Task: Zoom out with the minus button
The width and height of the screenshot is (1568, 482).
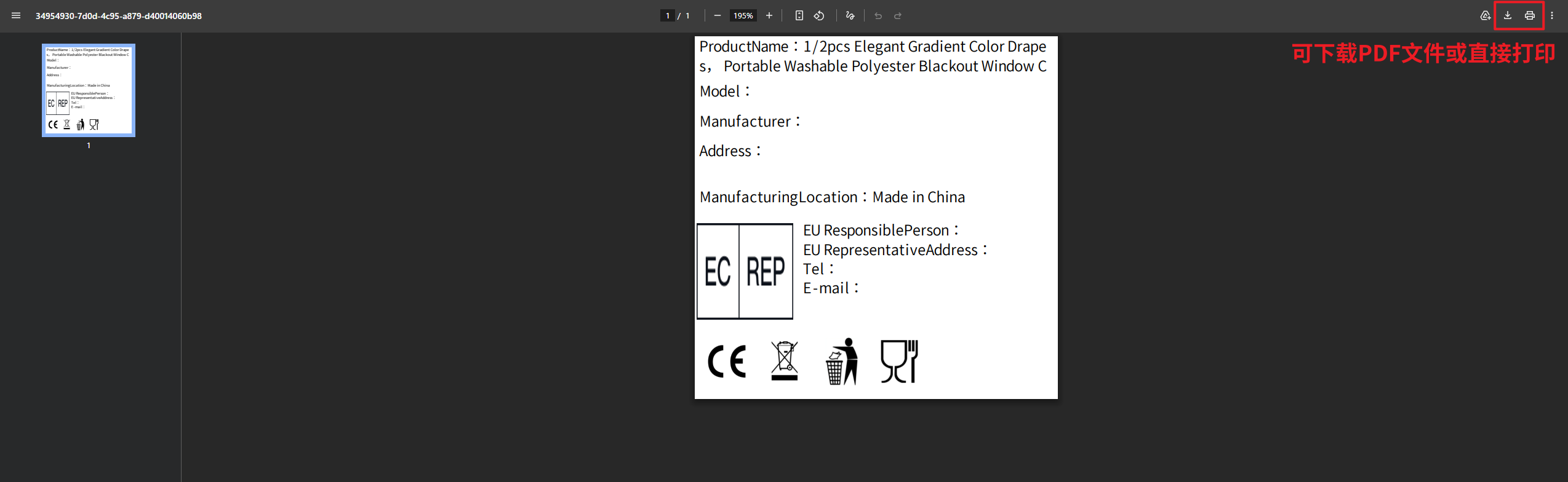Action: (x=718, y=16)
